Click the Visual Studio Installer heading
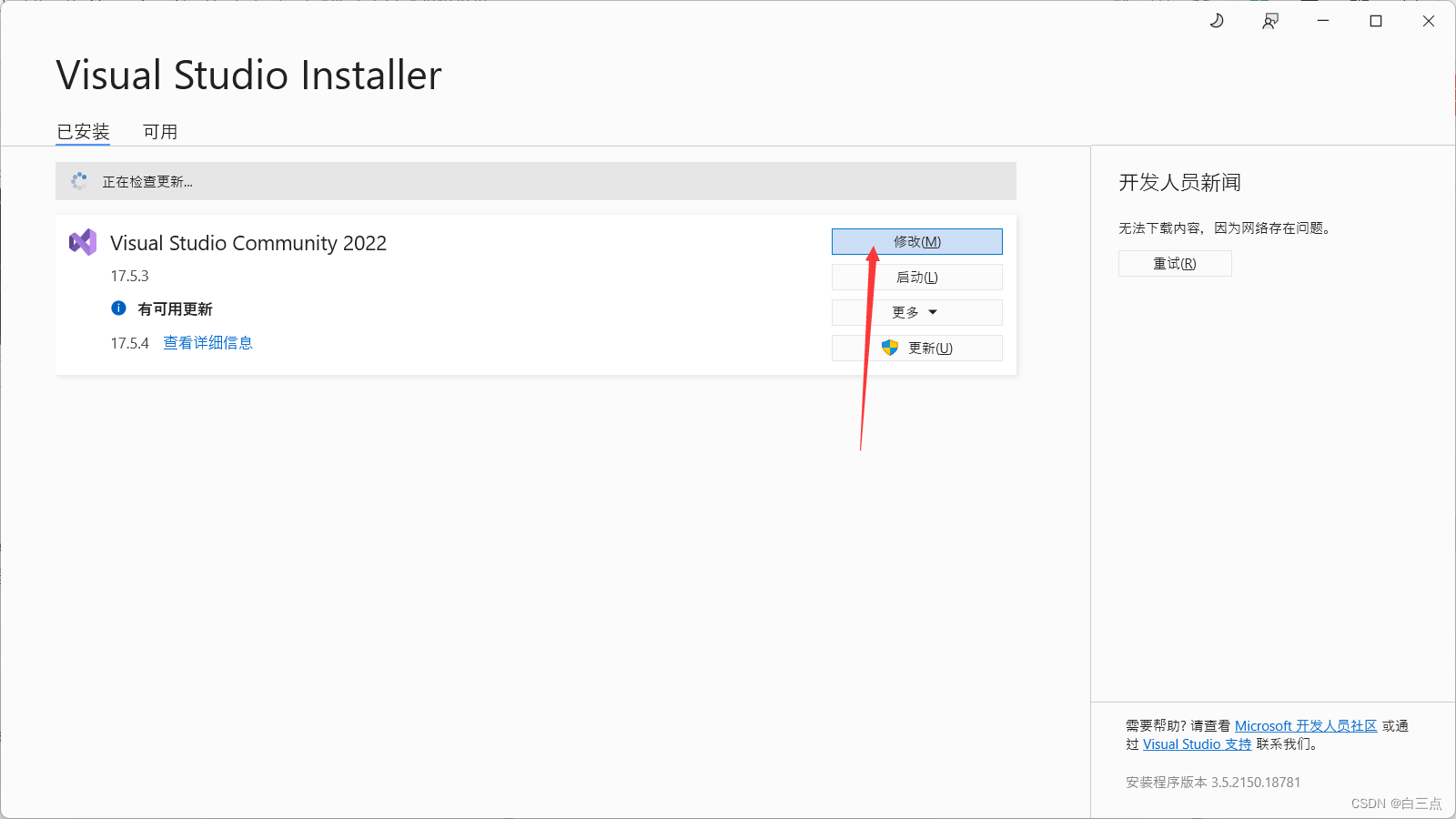 click(248, 75)
